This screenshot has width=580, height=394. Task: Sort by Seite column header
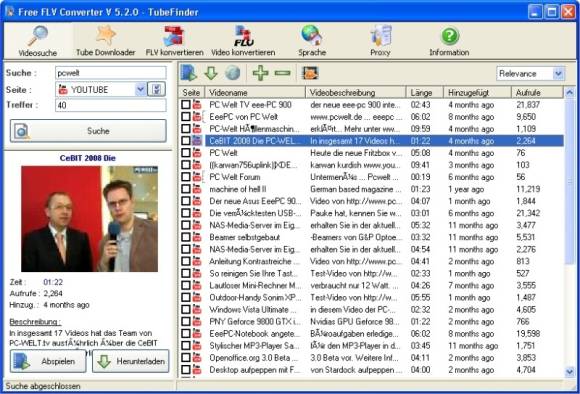pyautogui.click(x=191, y=92)
